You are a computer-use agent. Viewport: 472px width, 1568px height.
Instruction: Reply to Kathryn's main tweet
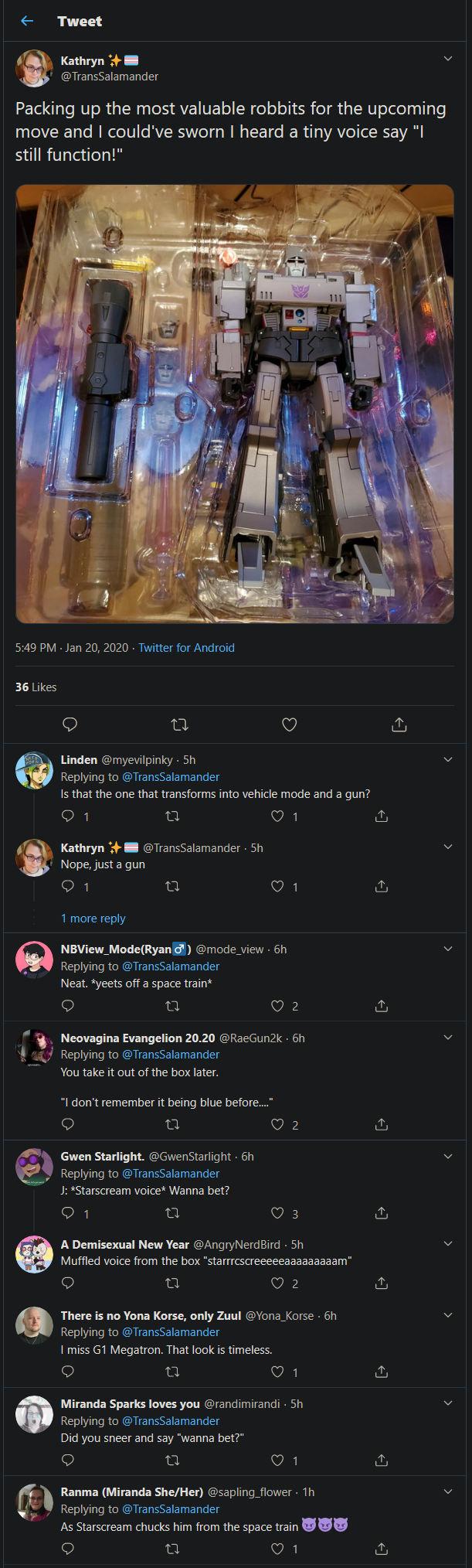[70, 724]
